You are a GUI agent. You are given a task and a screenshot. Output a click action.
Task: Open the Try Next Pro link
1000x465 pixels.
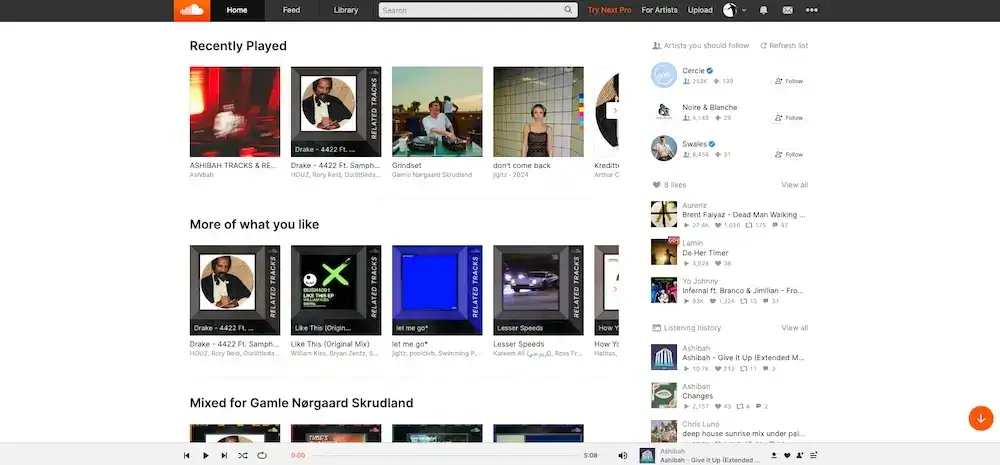[x=609, y=10]
